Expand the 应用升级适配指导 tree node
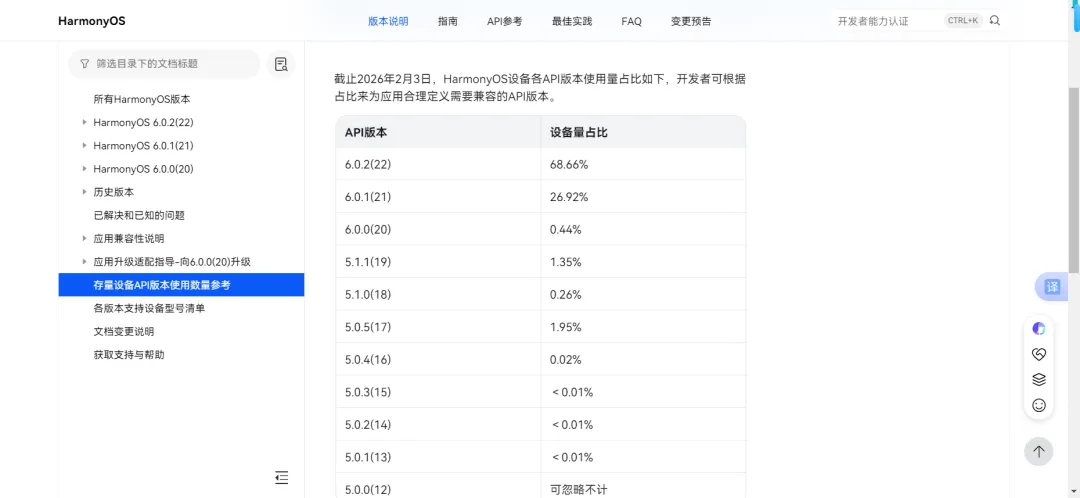Image resolution: width=1080 pixels, height=498 pixels. point(85,262)
